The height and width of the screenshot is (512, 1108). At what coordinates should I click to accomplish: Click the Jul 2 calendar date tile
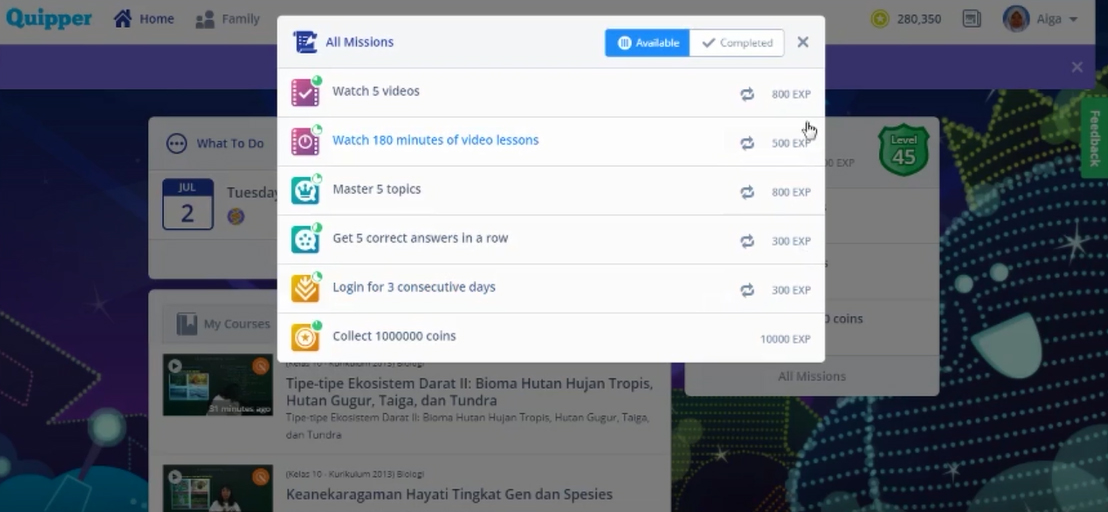point(187,204)
